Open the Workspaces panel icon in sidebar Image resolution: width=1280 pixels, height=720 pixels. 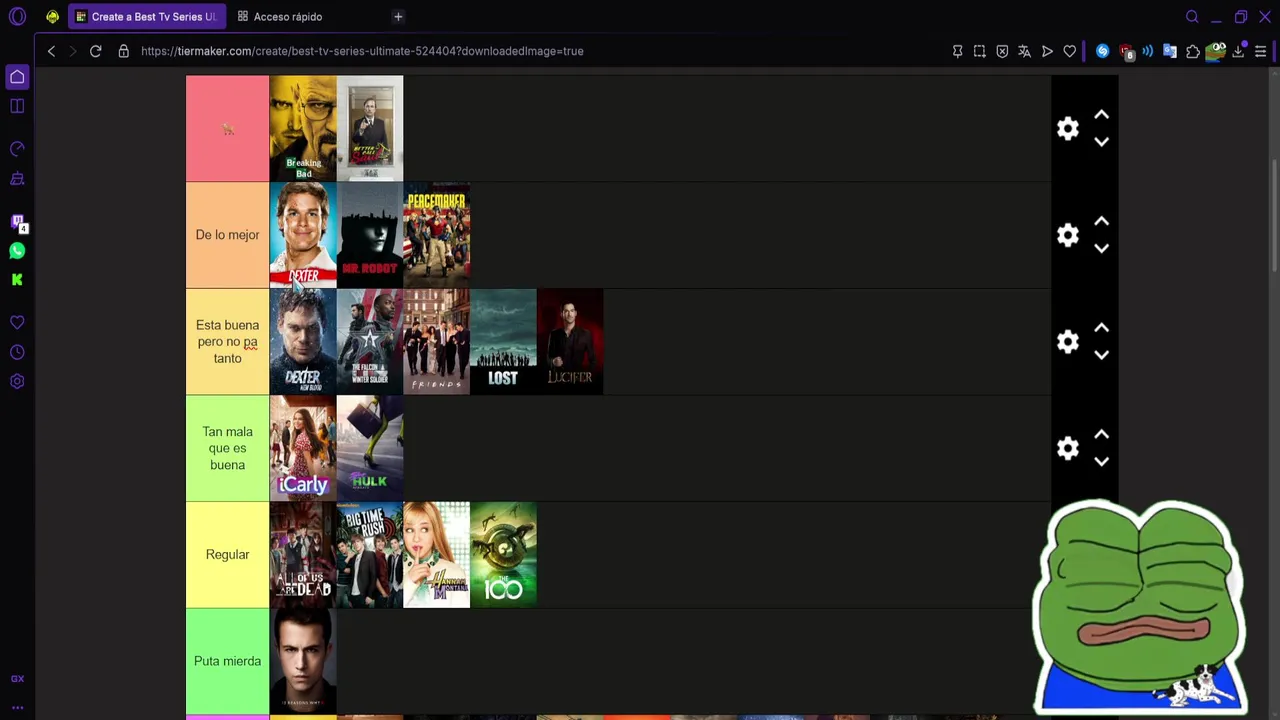[x=17, y=106]
